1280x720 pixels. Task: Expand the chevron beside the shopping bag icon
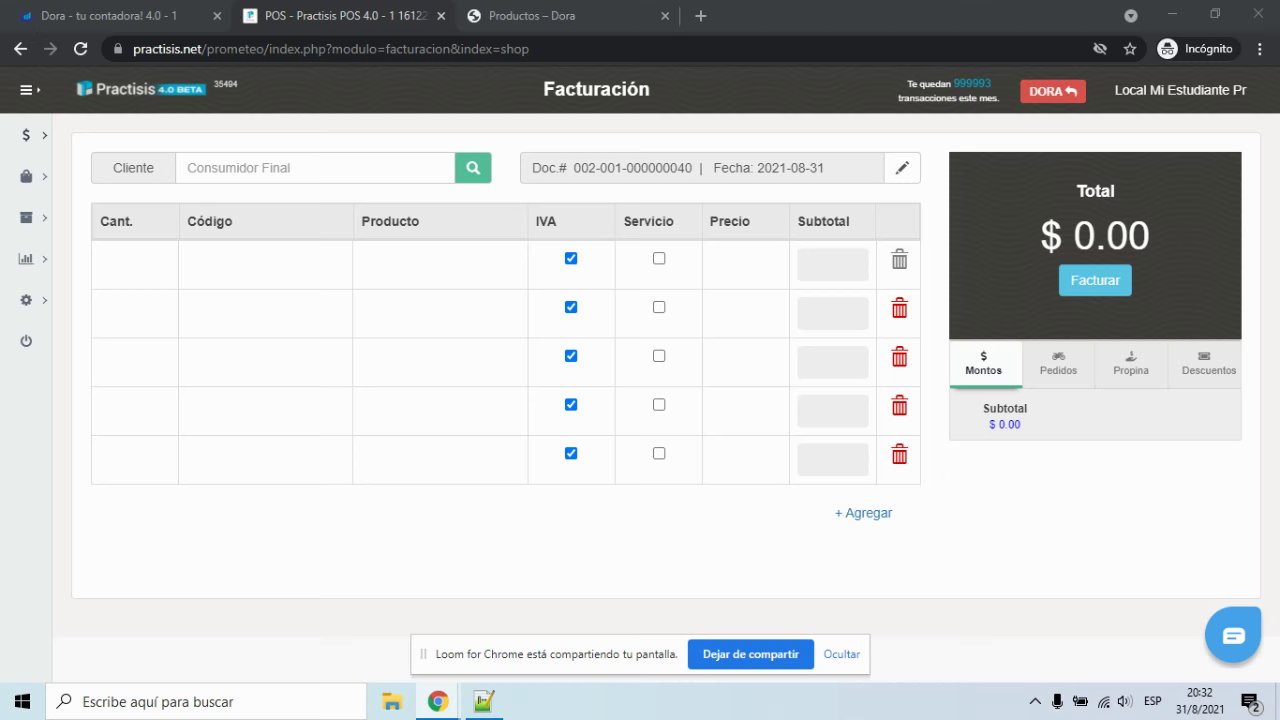[x=45, y=177]
